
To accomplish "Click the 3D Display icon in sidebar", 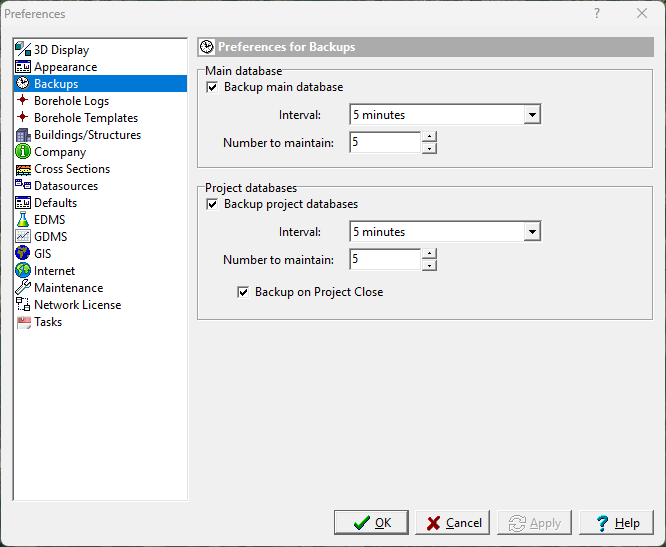I will point(23,50).
